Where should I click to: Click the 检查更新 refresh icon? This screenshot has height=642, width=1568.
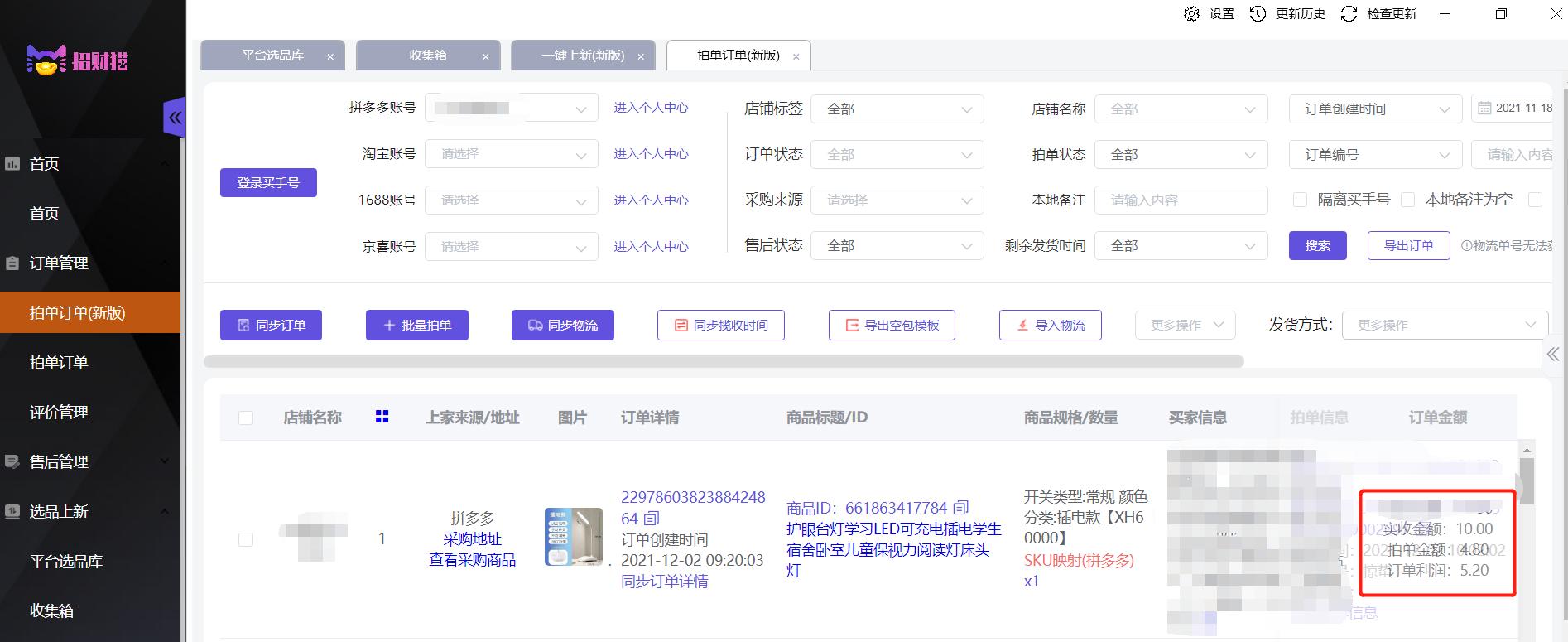[x=1349, y=13]
